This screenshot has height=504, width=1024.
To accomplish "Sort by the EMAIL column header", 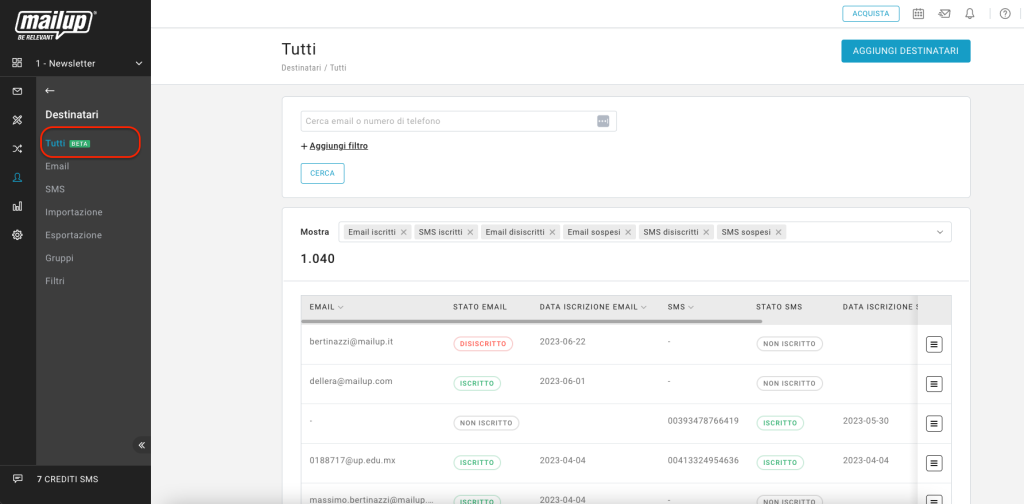I will tap(327, 307).
